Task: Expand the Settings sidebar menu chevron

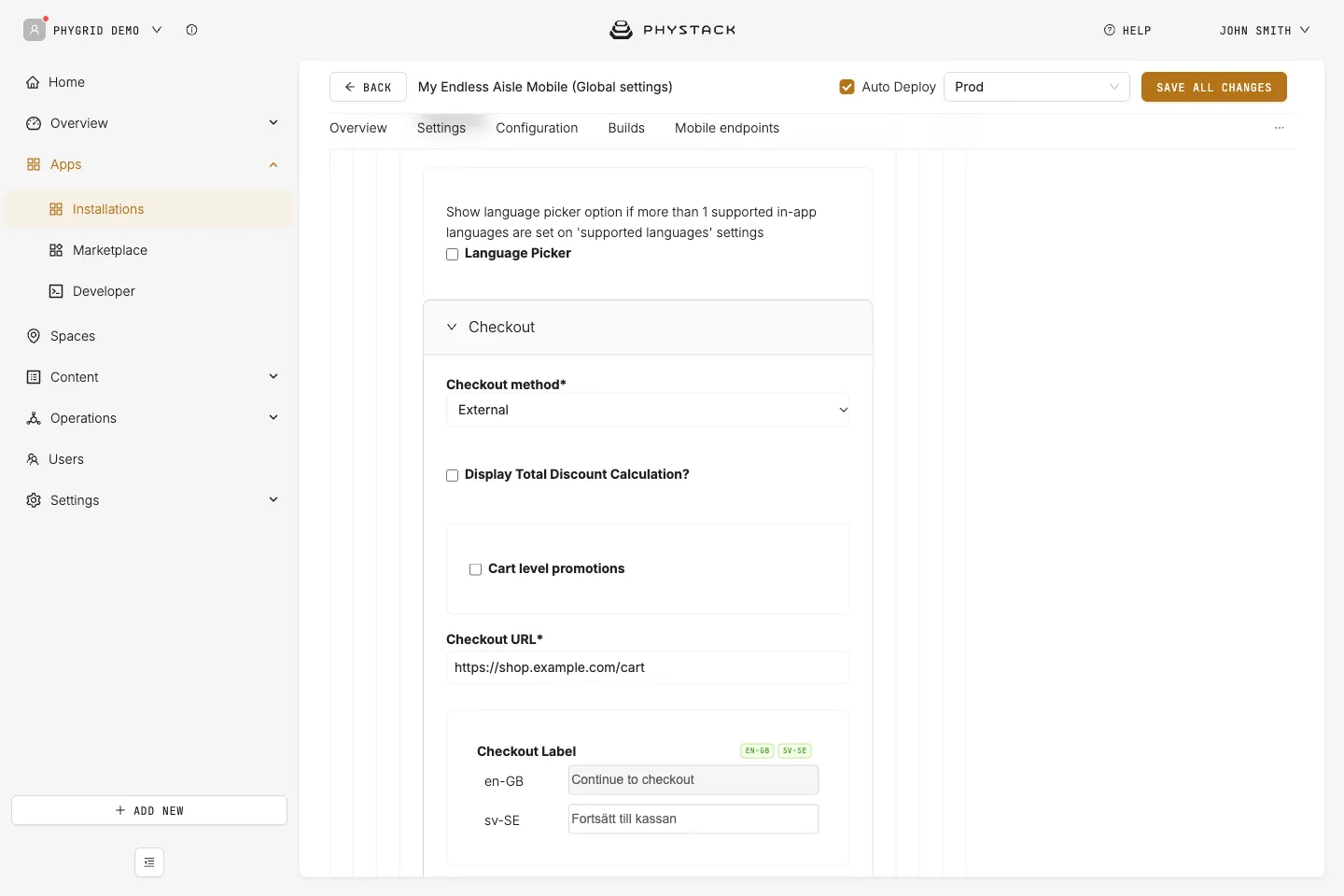Action: (273, 500)
